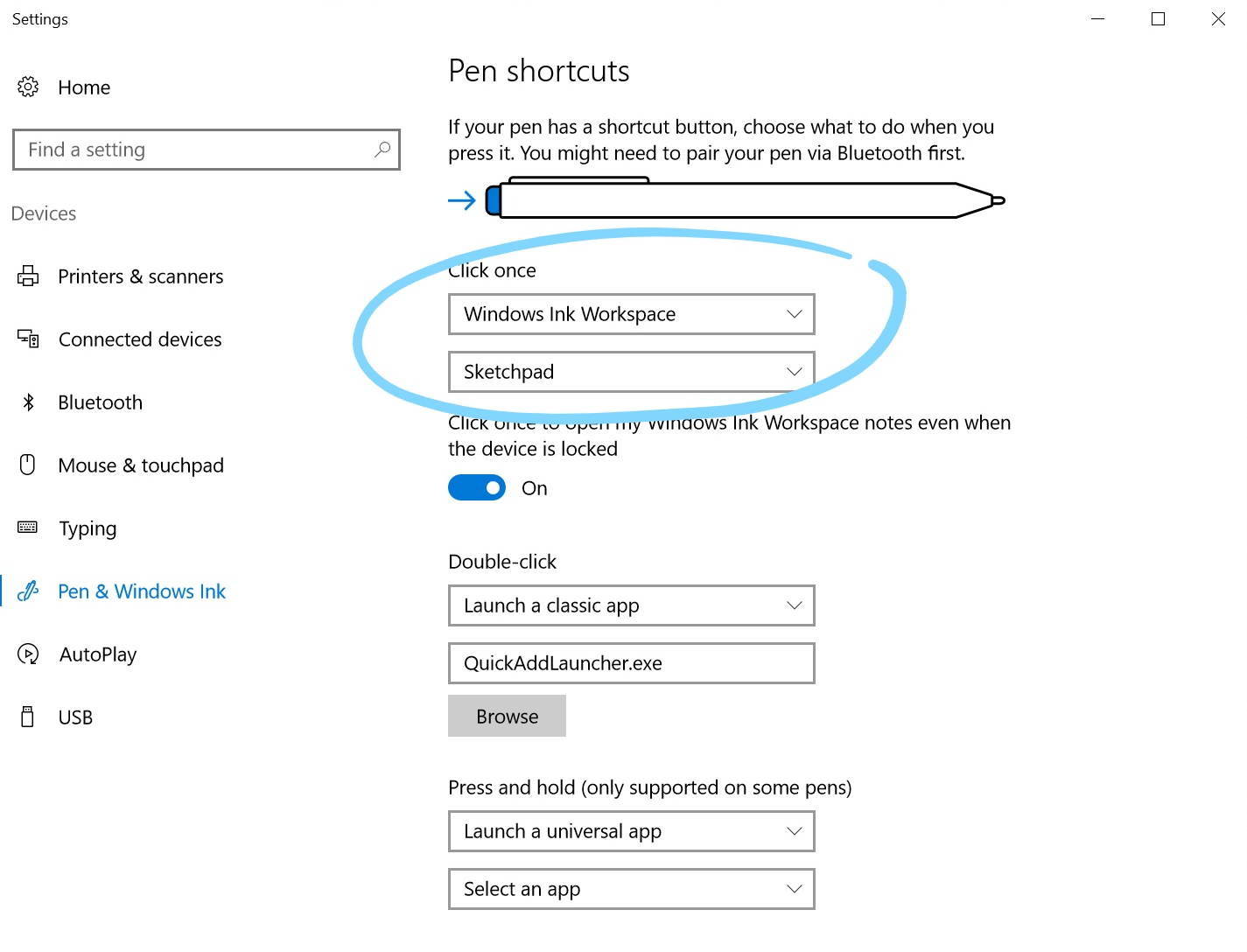Image resolution: width=1247 pixels, height=952 pixels.
Task: Click the Home gear icon
Action: coord(28,87)
